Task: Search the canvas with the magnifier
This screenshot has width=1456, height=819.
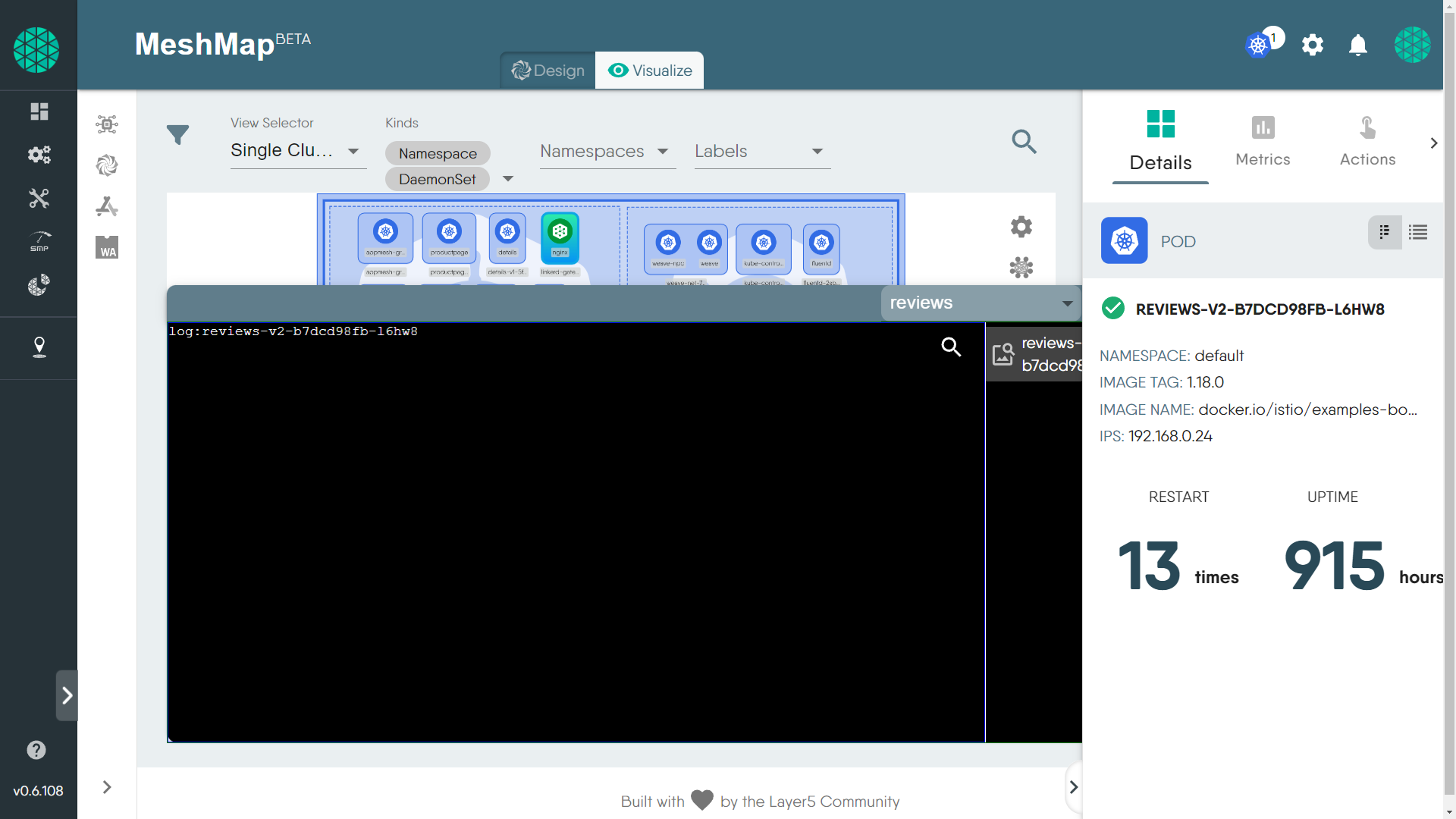Action: click(x=1024, y=141)
